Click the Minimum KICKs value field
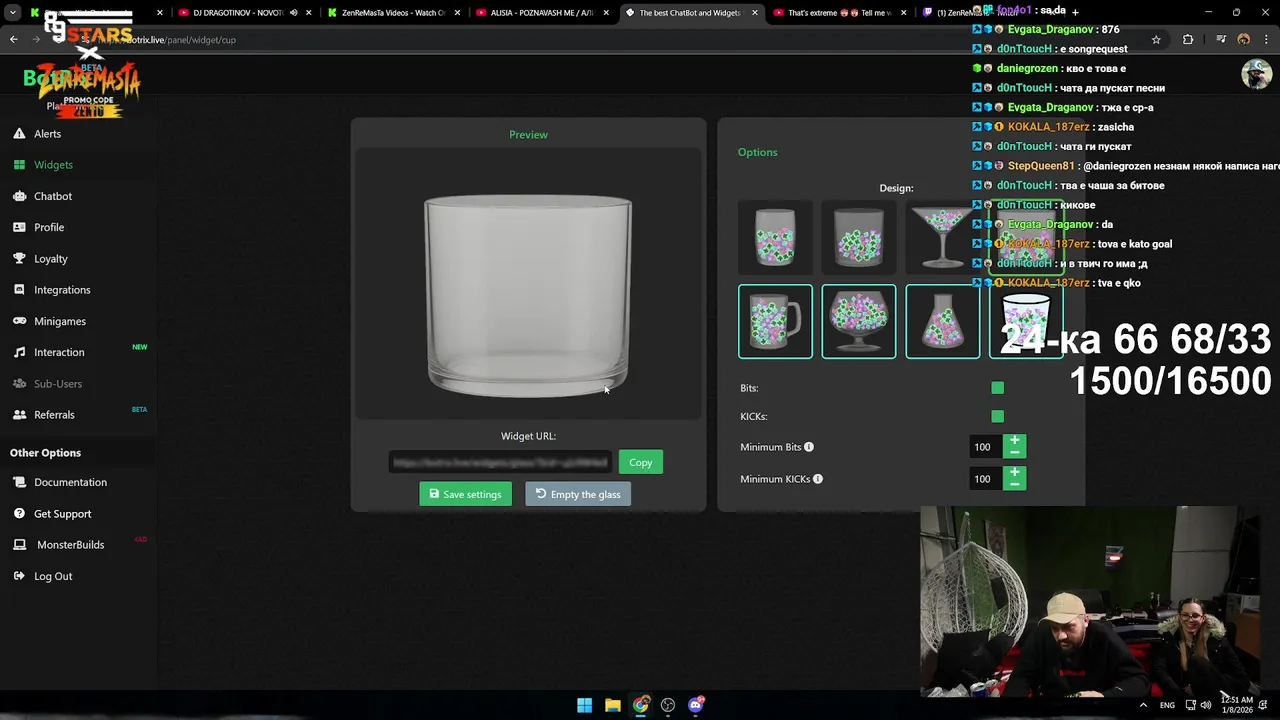Image resolution: width=1280 pixels, height=720 pixels. click(986, 479)
